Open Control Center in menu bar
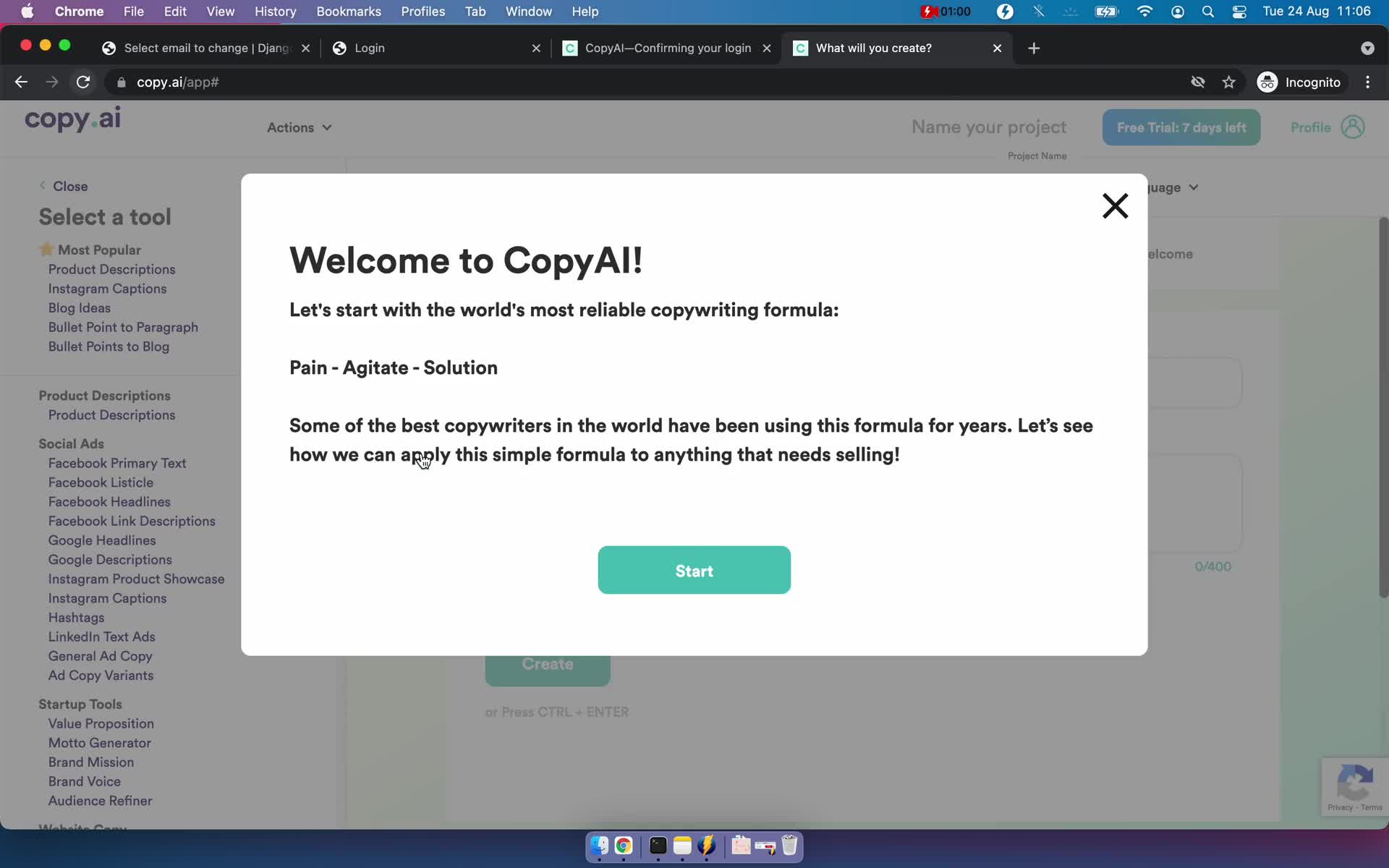The height and width of the screenshot is (868, 1389). (x=1239, y=11)
